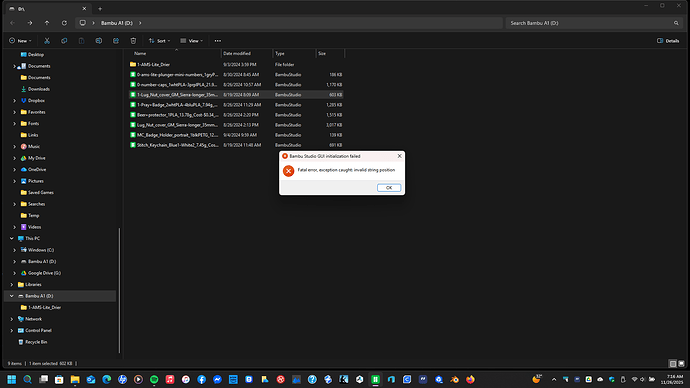Switch to large thumbnails view toggle

pos(681,363)
